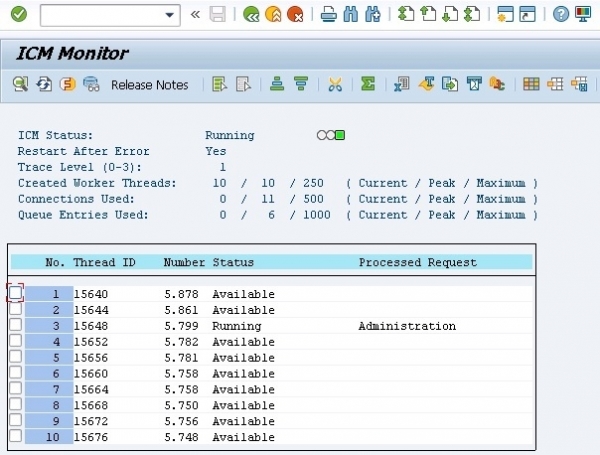Open the transaction command field dropdown
600x455 pixels.
click(x=170, y=15)
